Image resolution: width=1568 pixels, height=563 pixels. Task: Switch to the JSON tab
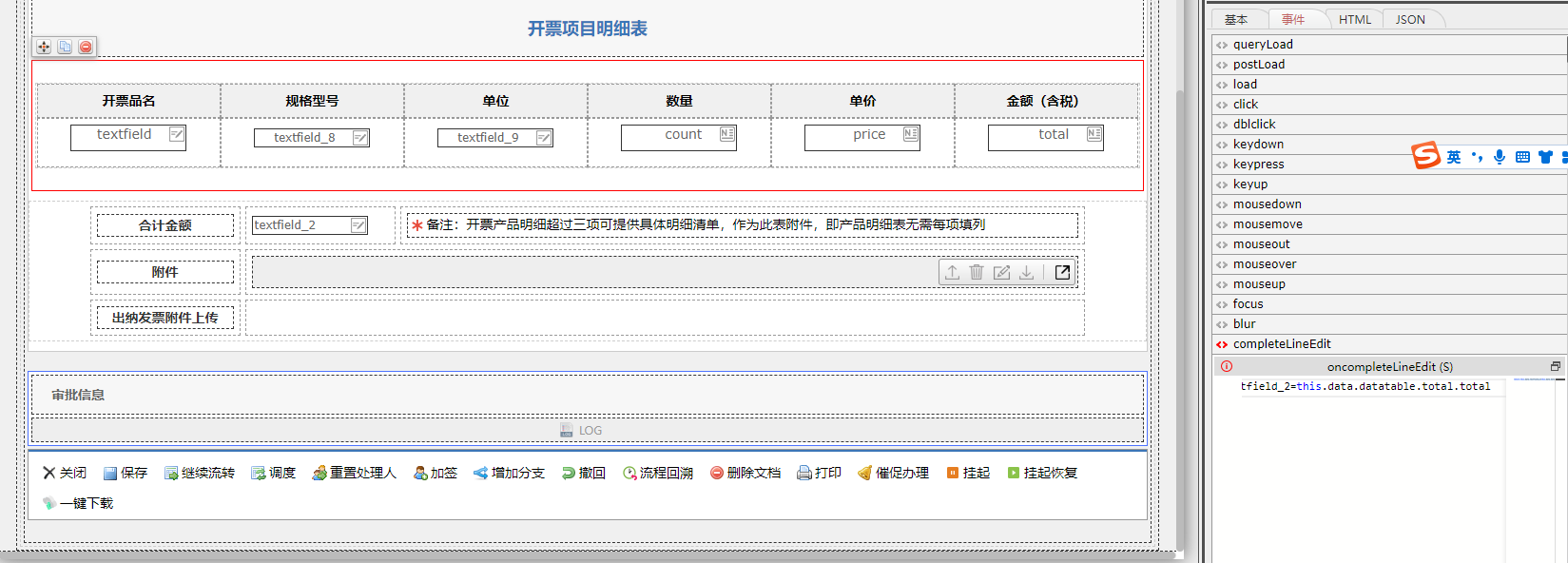(1410, 19)
